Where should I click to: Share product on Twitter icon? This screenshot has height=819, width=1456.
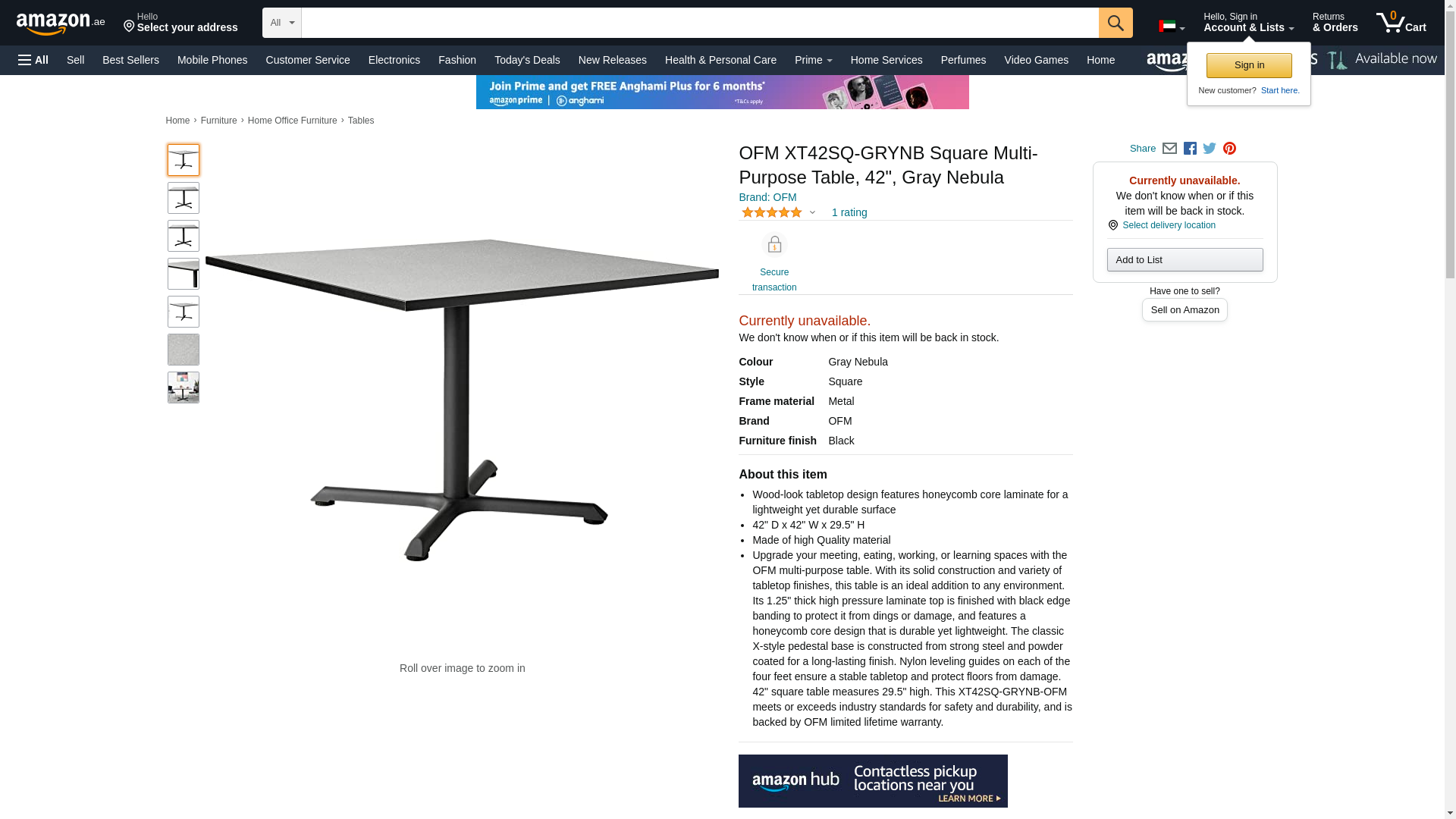[1210, 149]
